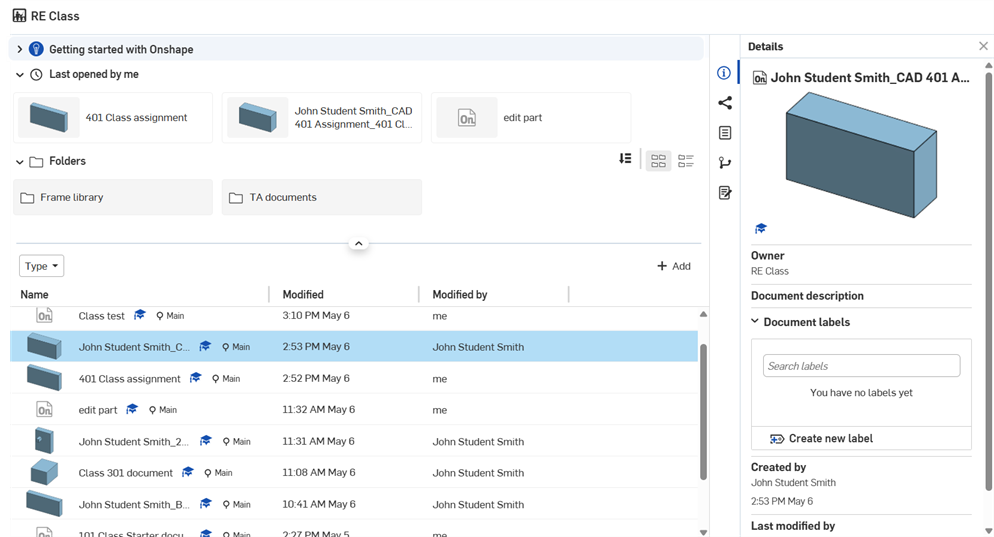Select the Class 301 document row
Image resolution: width=994 pixels, height=537 pixels.
[354, 472]
